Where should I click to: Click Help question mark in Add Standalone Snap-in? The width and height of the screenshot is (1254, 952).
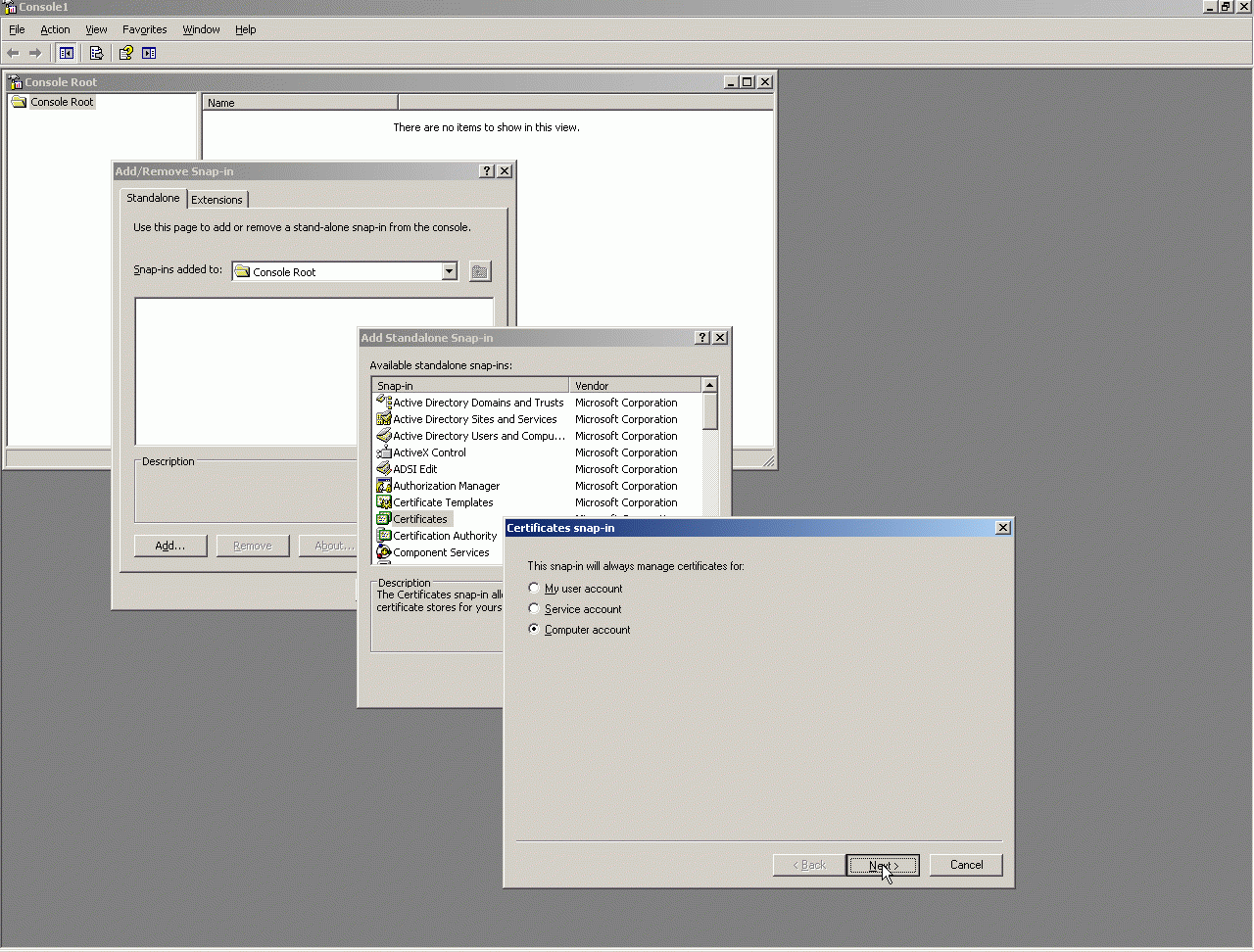pyautogui.click(x=702, y=338)
